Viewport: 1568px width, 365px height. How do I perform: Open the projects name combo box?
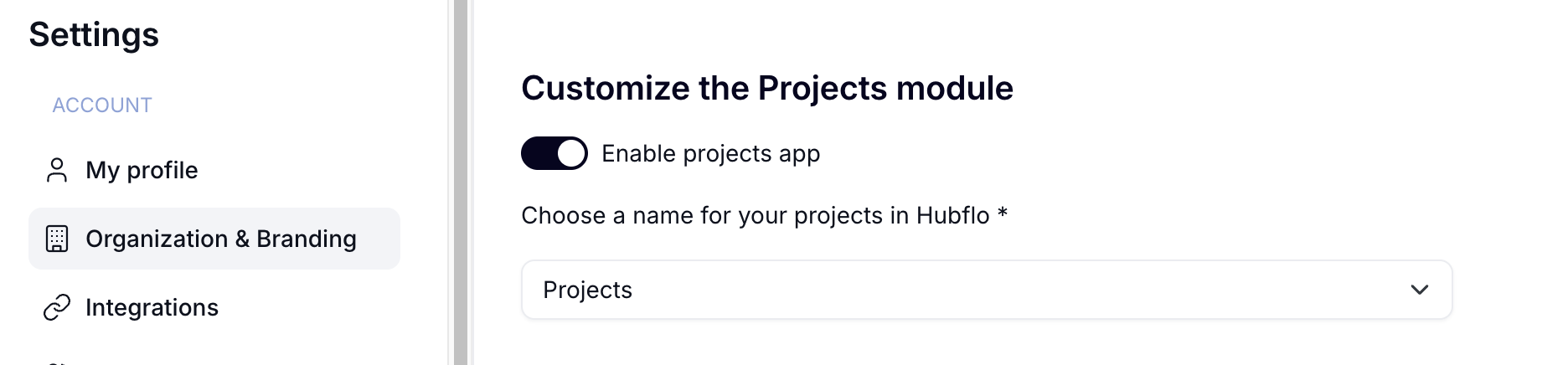[987, 290]
